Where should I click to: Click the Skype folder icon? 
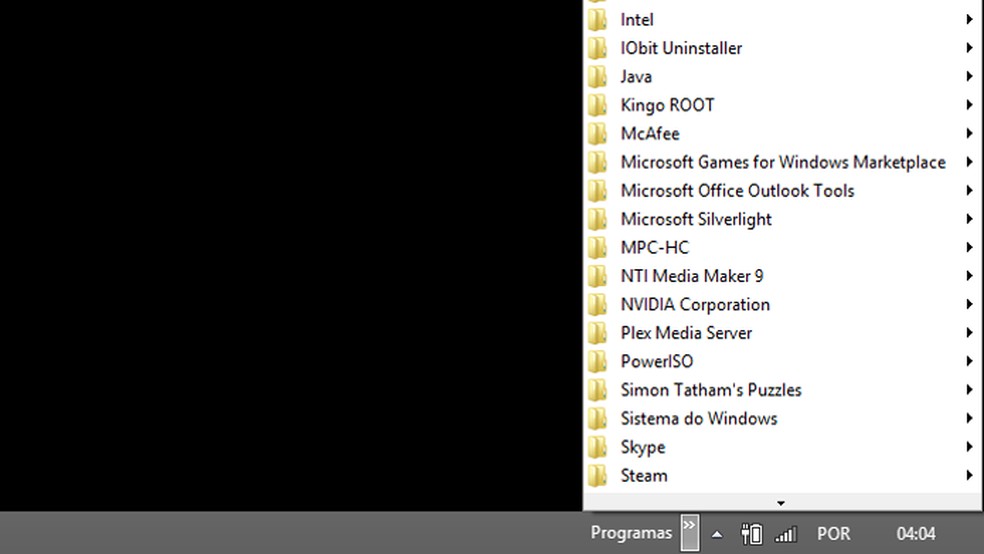pyautogui.click(x=597, y=447)
